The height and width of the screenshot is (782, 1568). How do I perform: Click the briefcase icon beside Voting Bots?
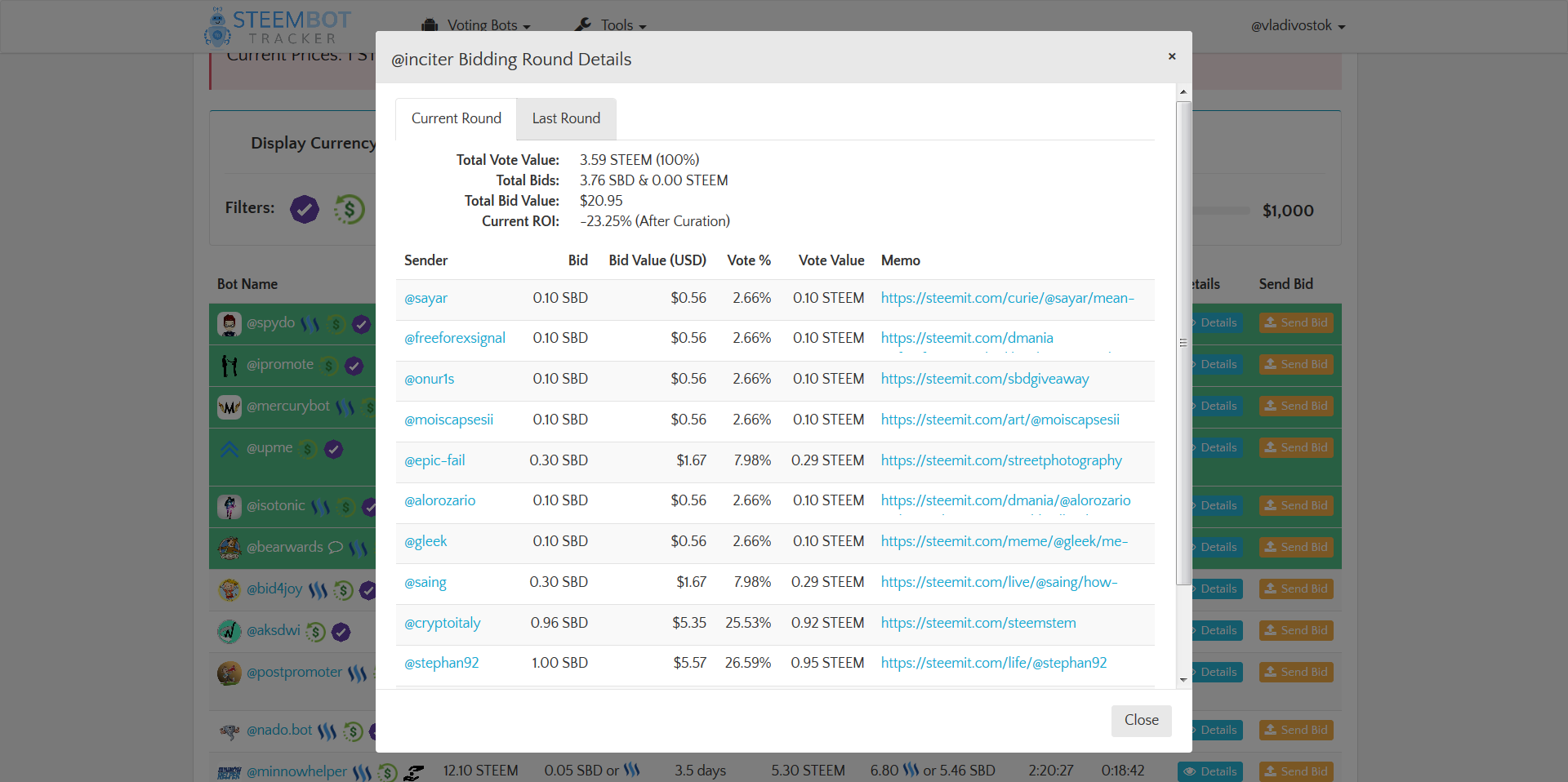click(x=430, y=25)
